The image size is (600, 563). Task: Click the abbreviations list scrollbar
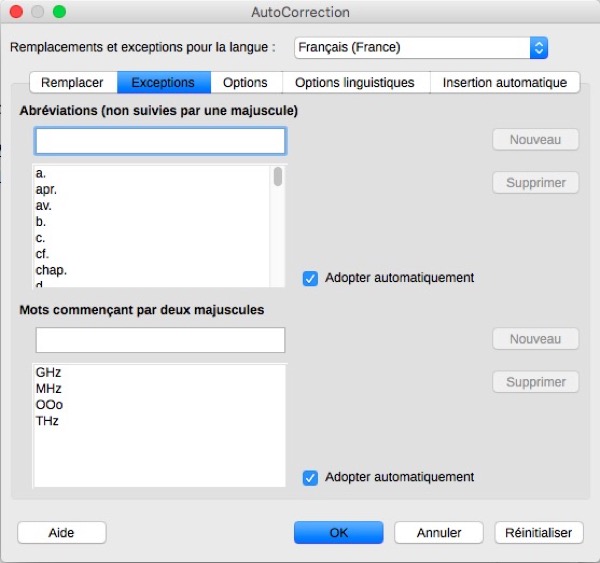[x=278, y=178]
